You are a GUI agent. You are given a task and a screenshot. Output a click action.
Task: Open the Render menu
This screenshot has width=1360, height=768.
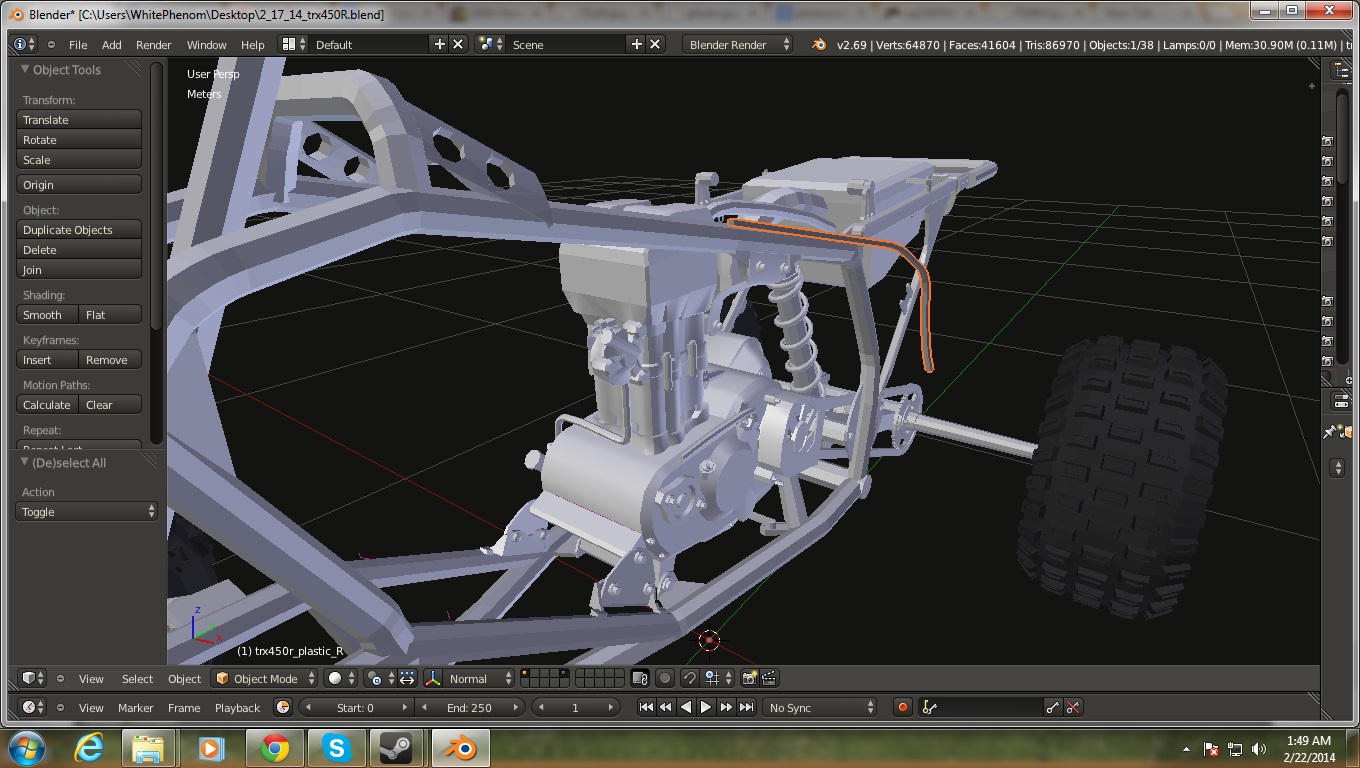[x=153, y=44]
